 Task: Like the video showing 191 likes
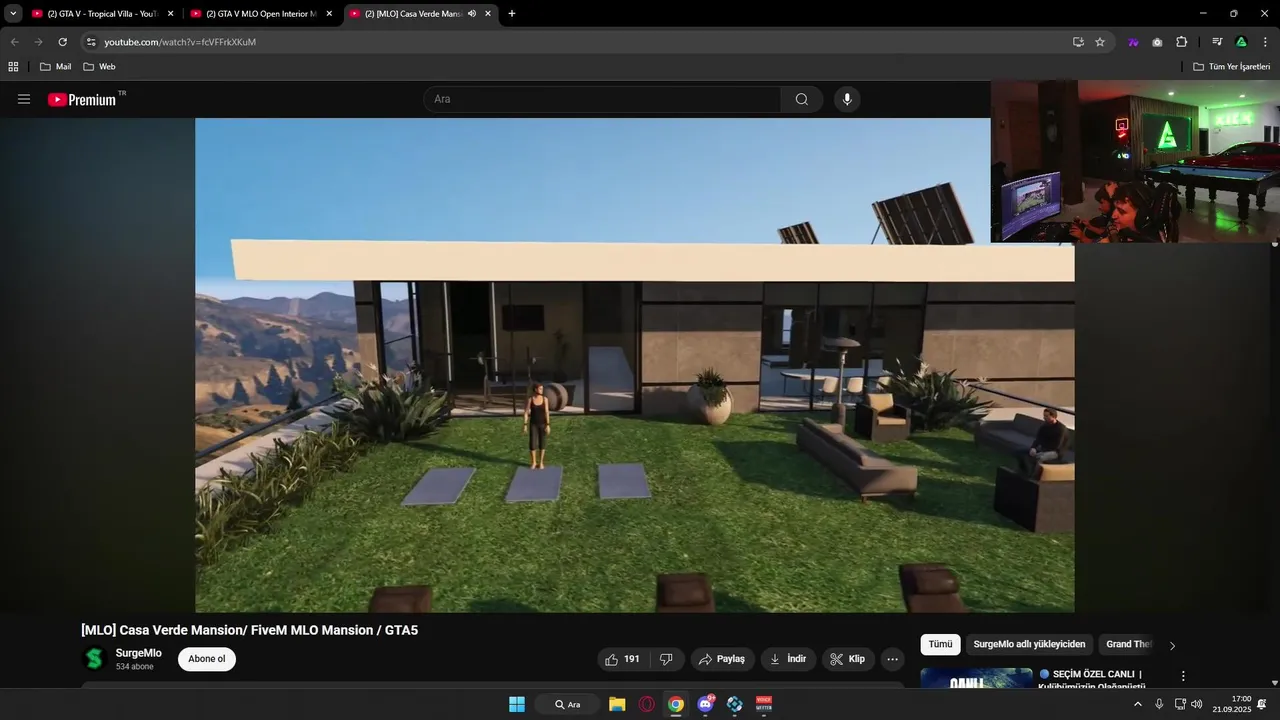tap(622, 659)
